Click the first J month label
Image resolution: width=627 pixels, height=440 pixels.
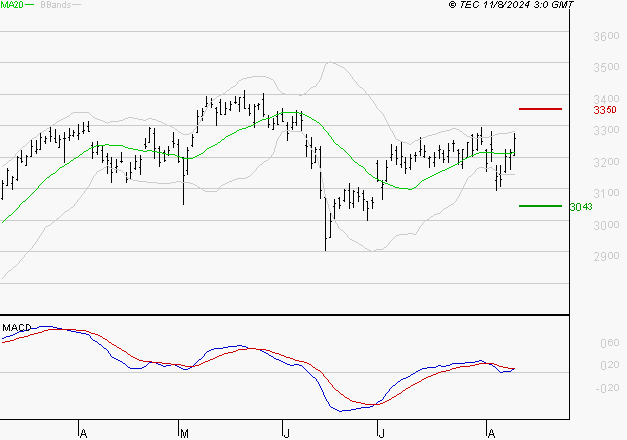(x=286, y=434)
